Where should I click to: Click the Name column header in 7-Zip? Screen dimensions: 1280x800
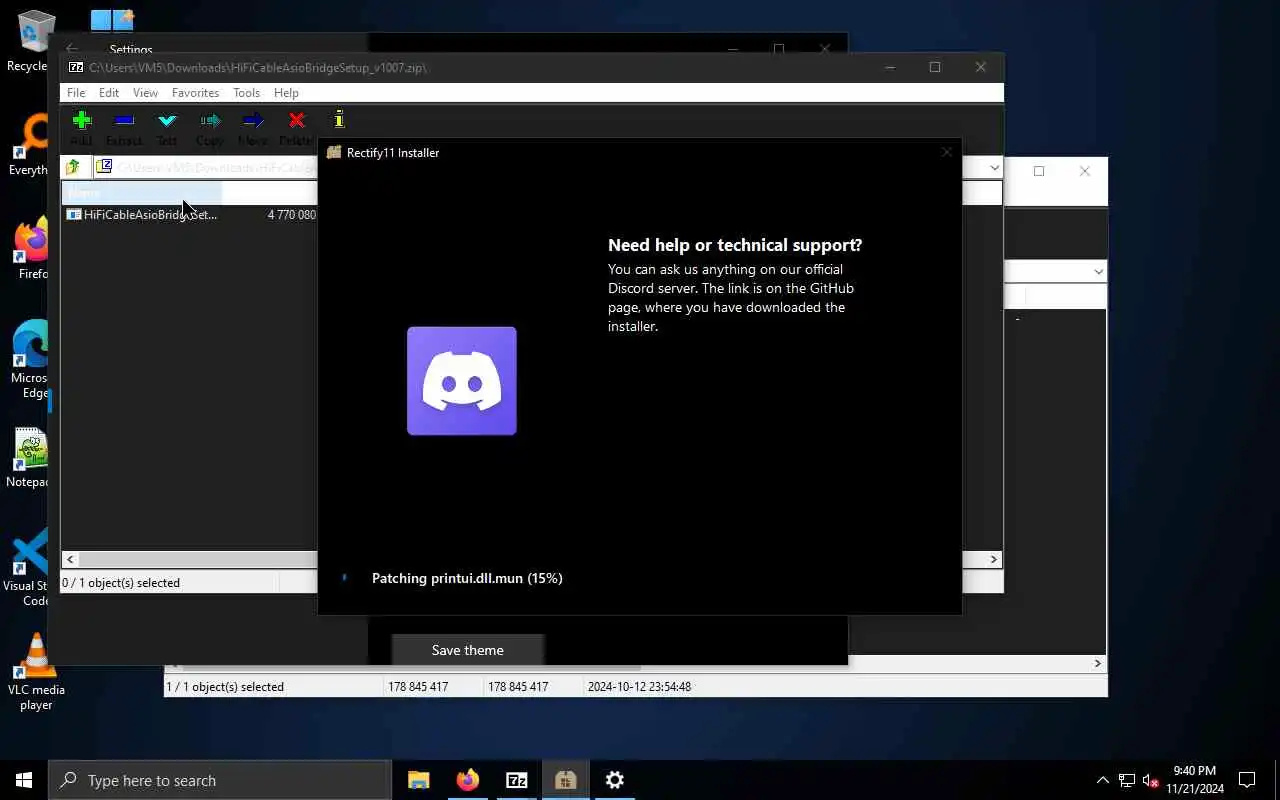coord(141,192)
